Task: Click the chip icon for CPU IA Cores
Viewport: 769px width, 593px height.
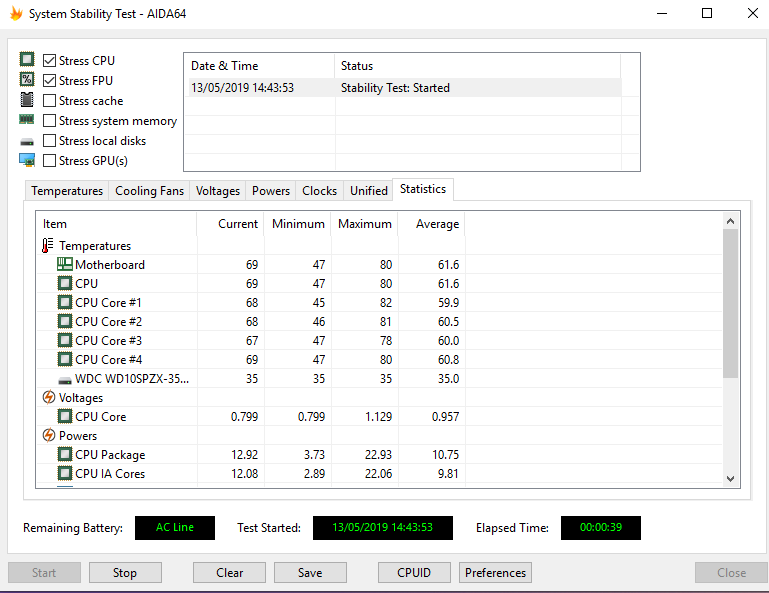Action: [65, 473]
